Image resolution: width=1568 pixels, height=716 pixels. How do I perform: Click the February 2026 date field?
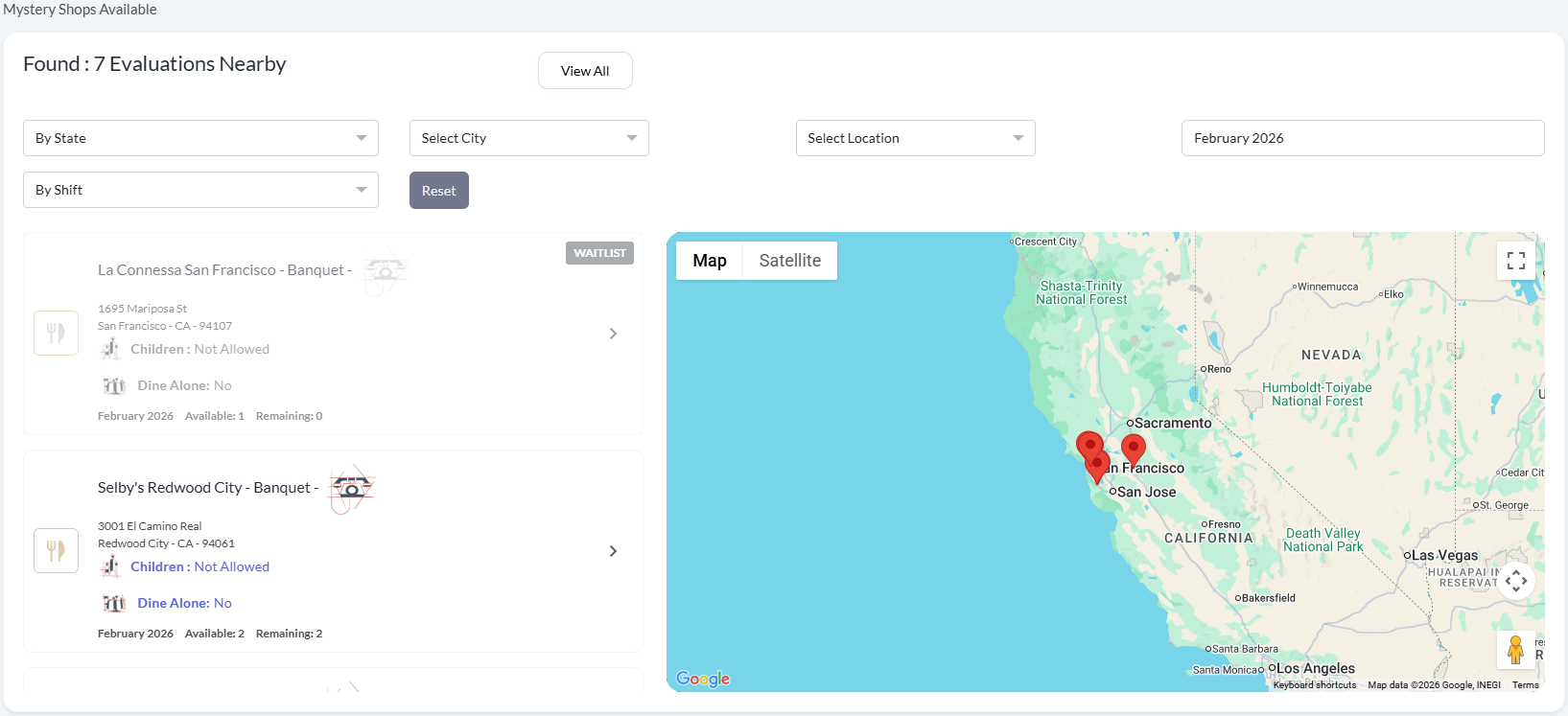(1363, 138)
